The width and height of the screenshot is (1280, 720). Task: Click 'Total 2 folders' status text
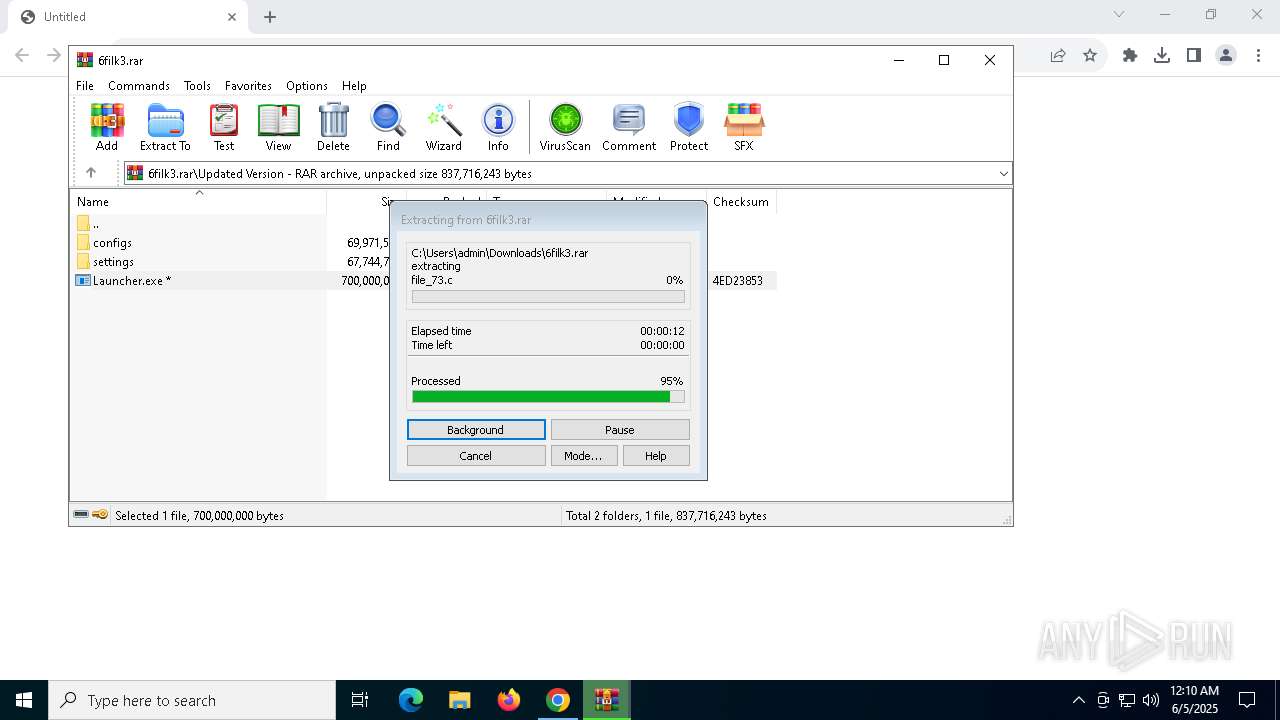coord(666,516)
